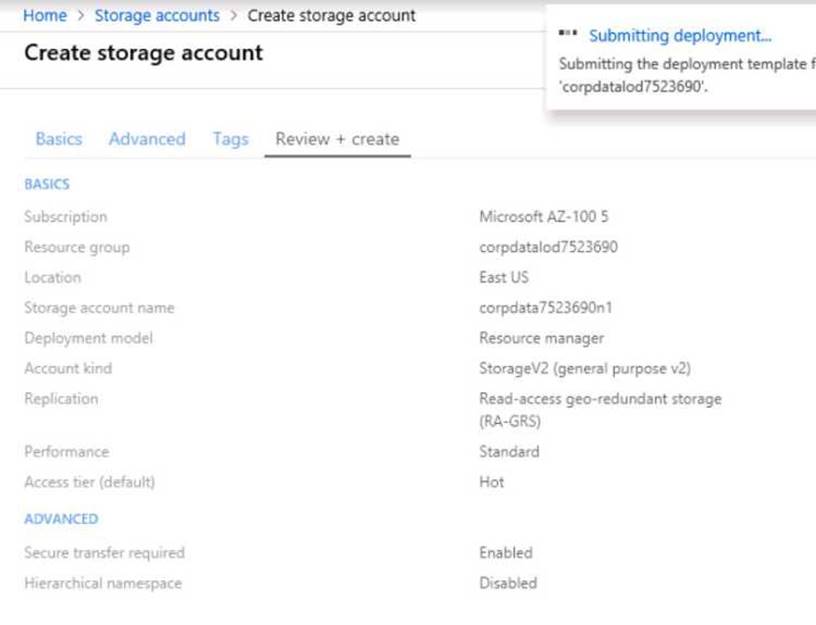The width and height of the screenshot is (816, 625).
Task: Select the storage account name corpdata7523690n1
Action: pyautogui.click(x=545, y=308)
